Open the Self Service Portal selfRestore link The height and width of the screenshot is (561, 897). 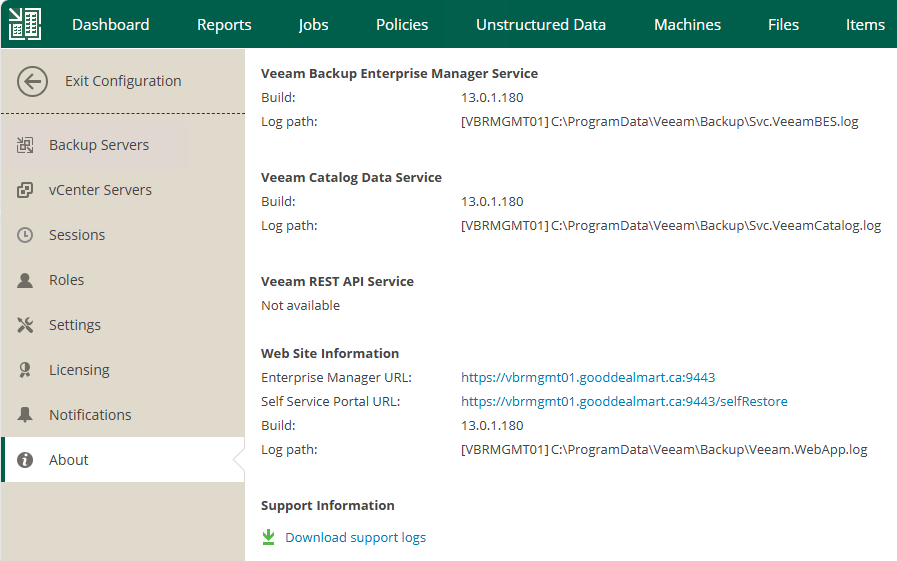(624, 402)
